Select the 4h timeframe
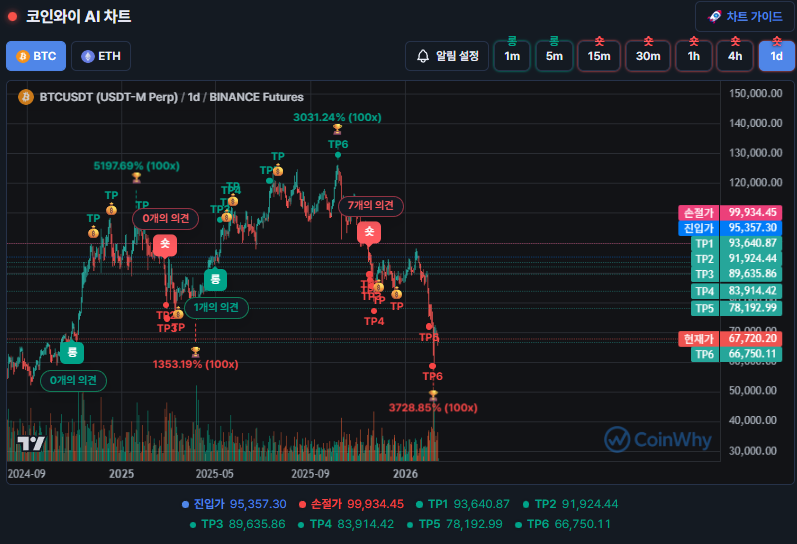Image resolution: width=797 pixels, height=544 pixels. (x=735, y=56)
